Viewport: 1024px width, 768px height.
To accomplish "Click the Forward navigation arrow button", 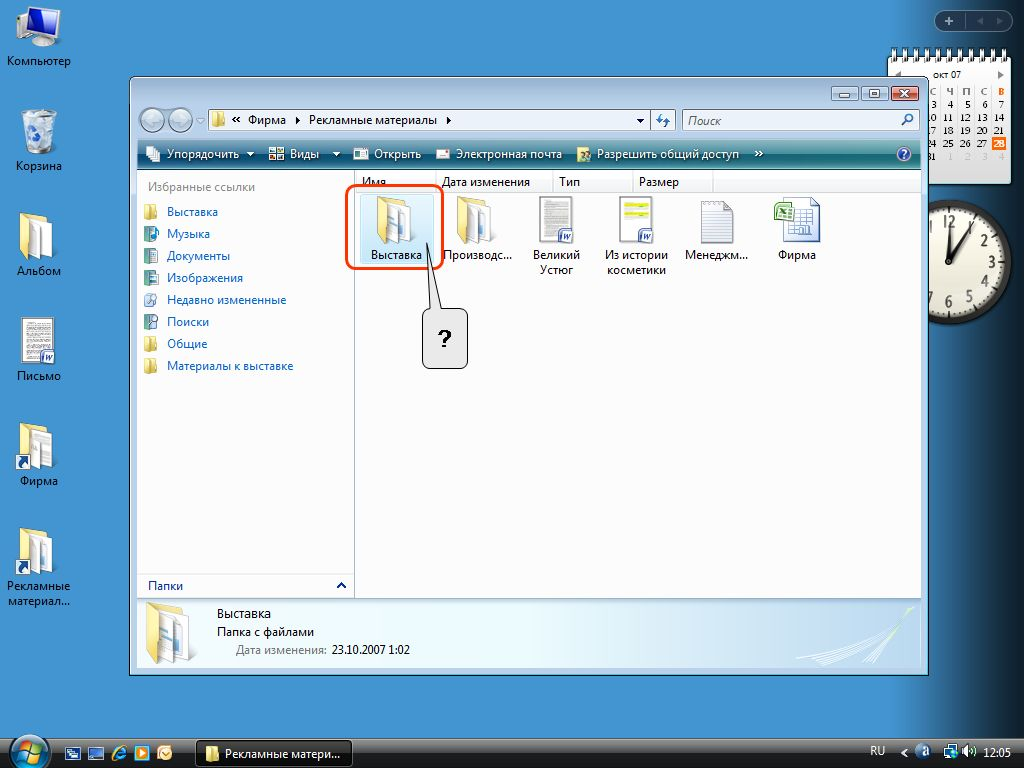I will (x=180, y=120).
